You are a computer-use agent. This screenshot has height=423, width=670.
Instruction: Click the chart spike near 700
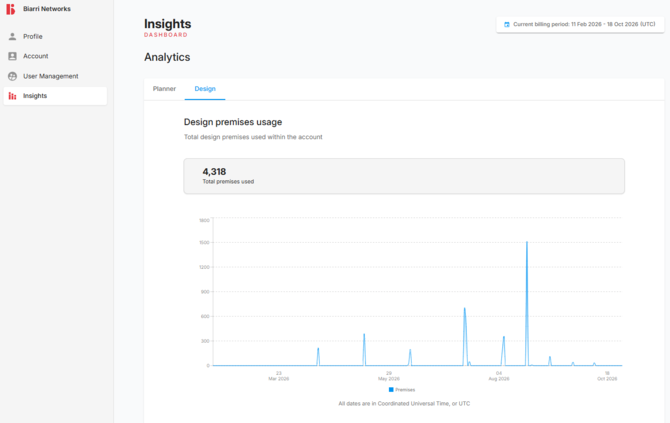coord(465,337)
